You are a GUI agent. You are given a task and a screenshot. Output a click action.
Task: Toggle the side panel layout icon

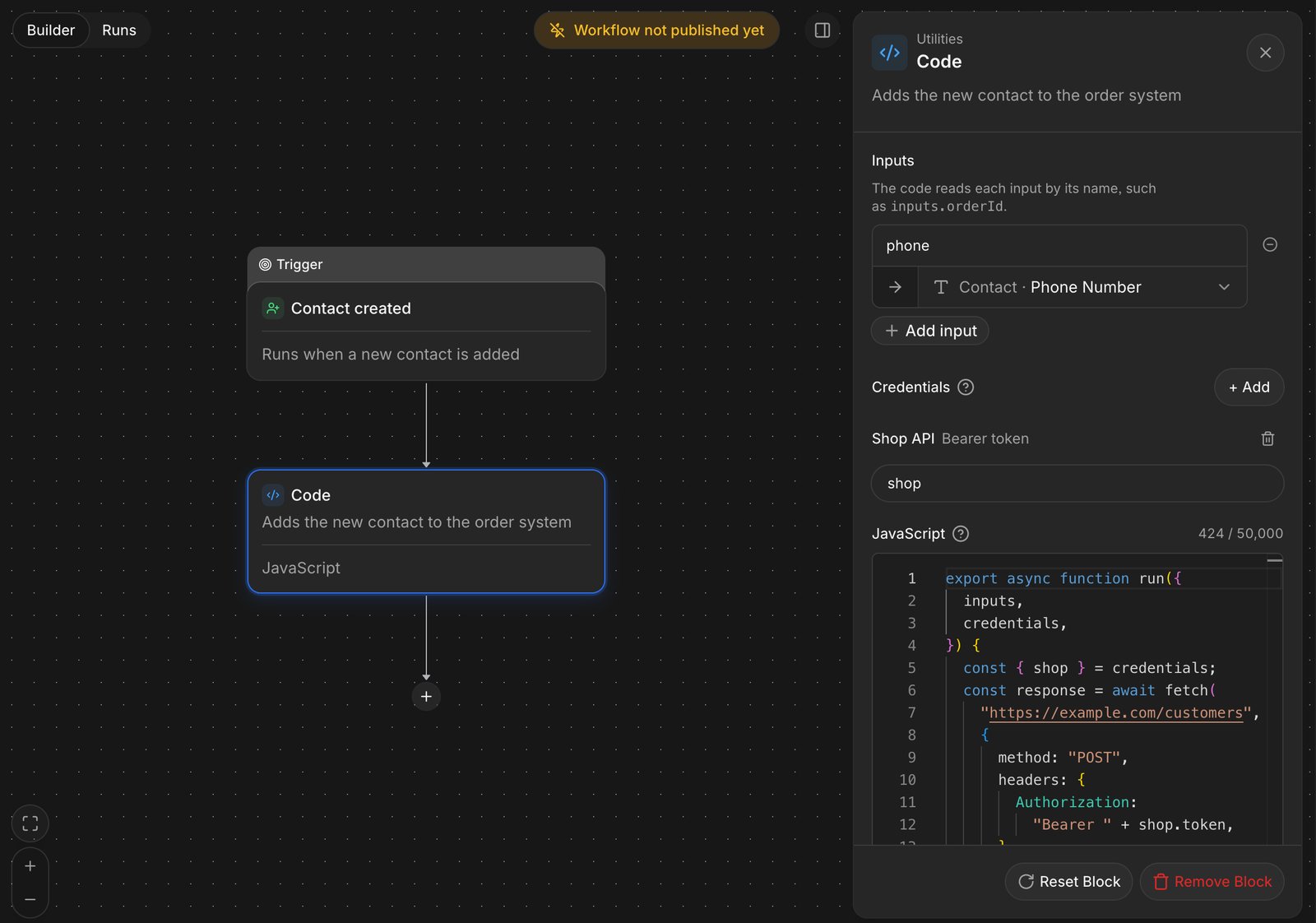coord(822,30)
